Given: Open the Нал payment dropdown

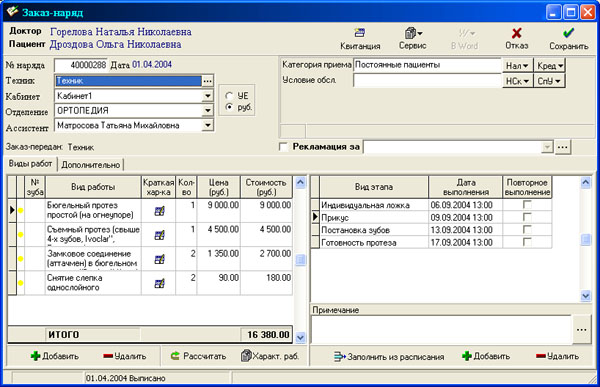Looking at the screenshot, I should coord(517,66).
